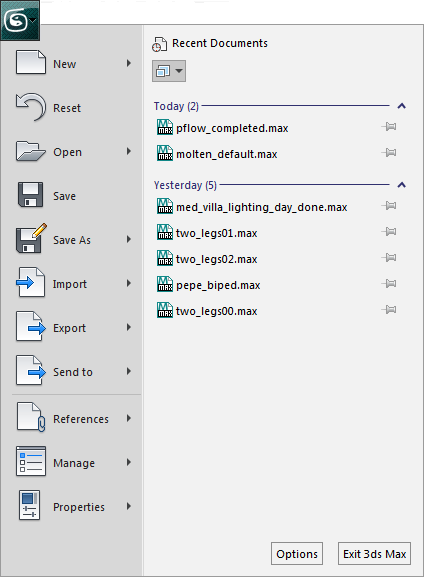The image size is (424, 577).
Task: Toggle pin for pepe_biped.max
Action: pos(389,284)
